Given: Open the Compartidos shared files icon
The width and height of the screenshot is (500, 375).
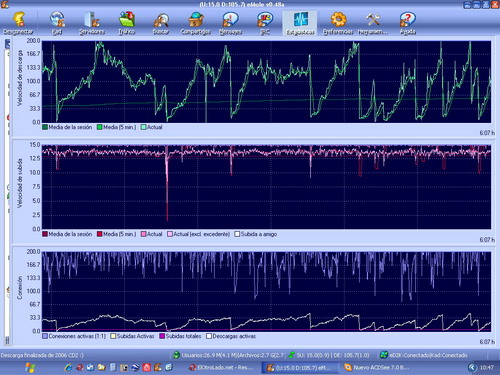Looking at the screenshot, I should [196, 19].
